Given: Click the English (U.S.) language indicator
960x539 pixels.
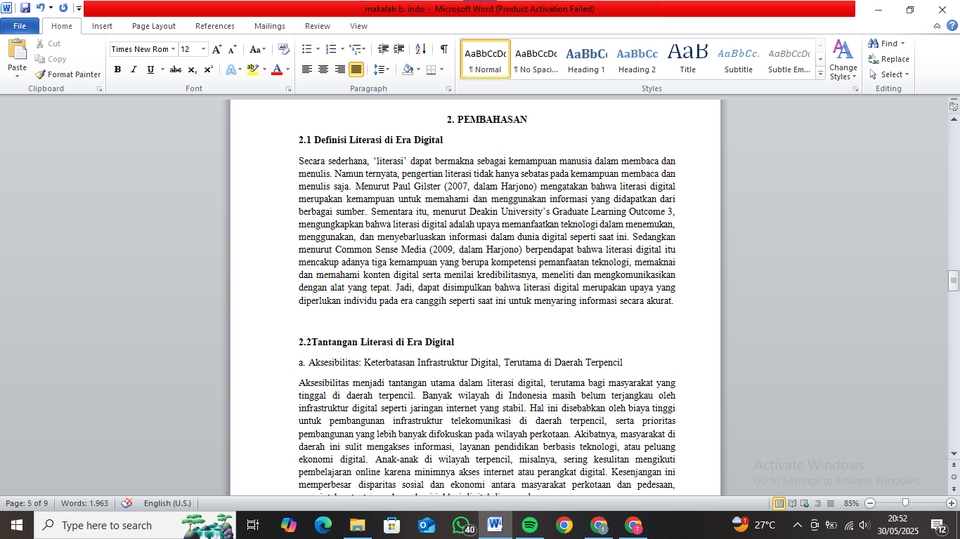Looking at the screenshot, I should click(167, 503).
